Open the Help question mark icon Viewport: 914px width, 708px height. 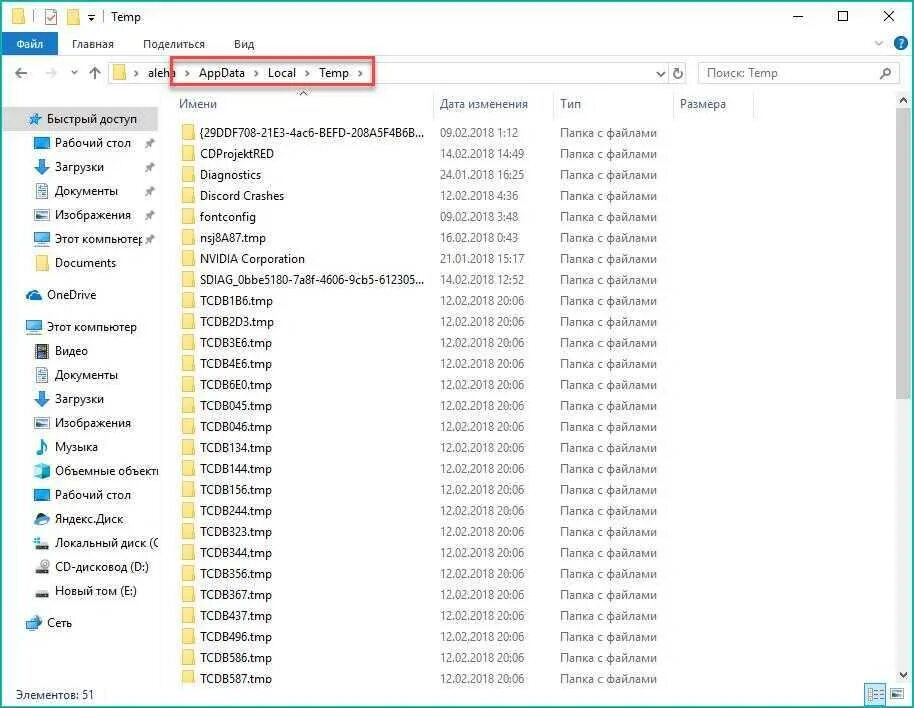point(901,43)
